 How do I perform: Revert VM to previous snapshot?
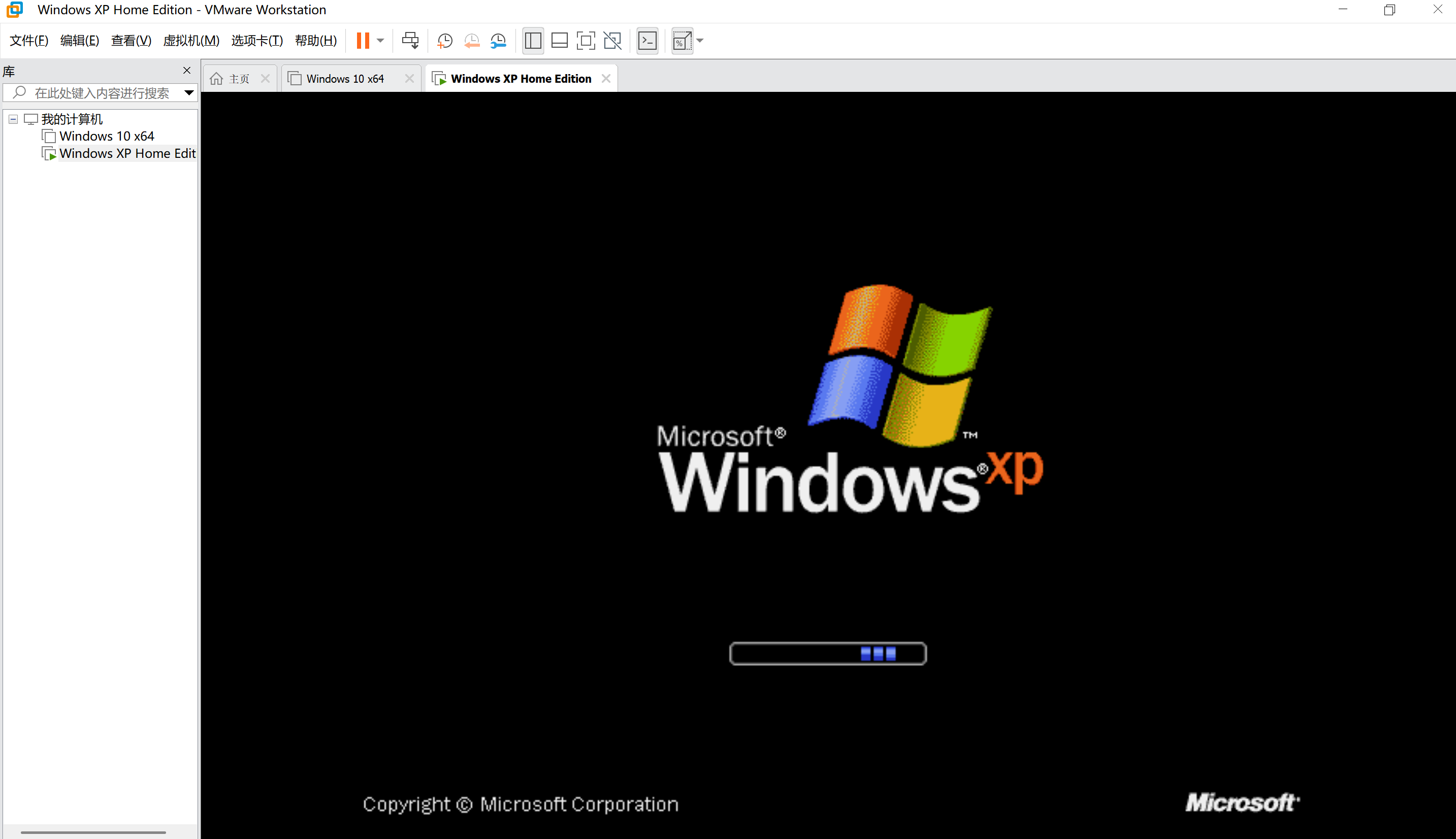click(471, 40)
